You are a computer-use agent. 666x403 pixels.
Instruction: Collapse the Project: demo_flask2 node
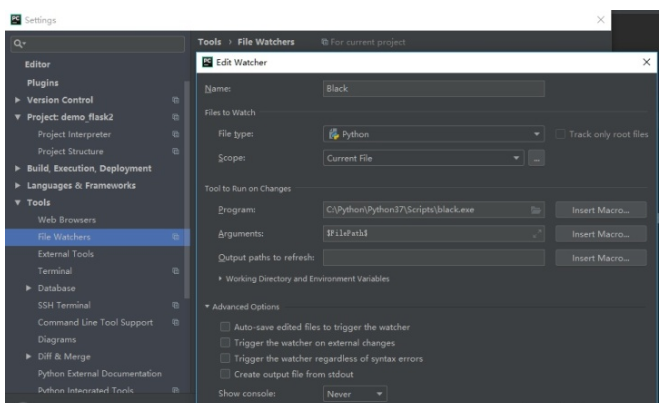17,117
